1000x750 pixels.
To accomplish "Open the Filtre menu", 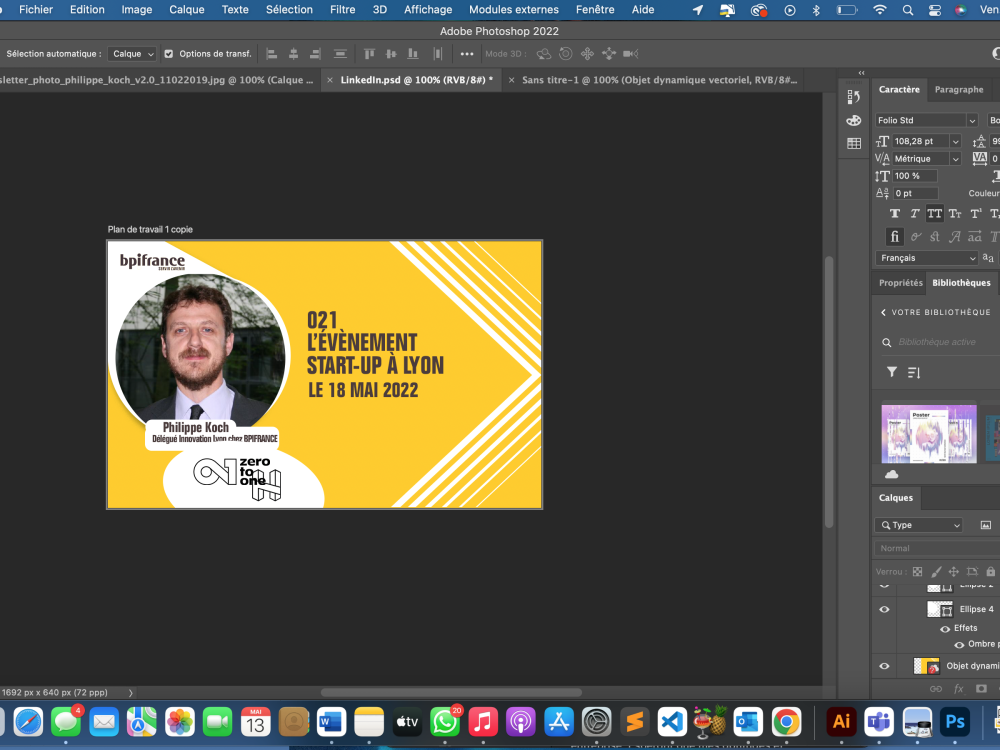I will (342, 10).
